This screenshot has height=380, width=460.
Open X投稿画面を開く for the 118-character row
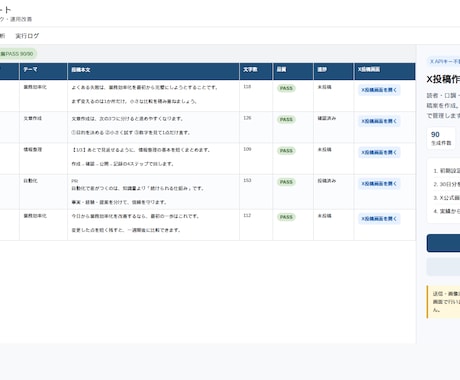[379, 90]
